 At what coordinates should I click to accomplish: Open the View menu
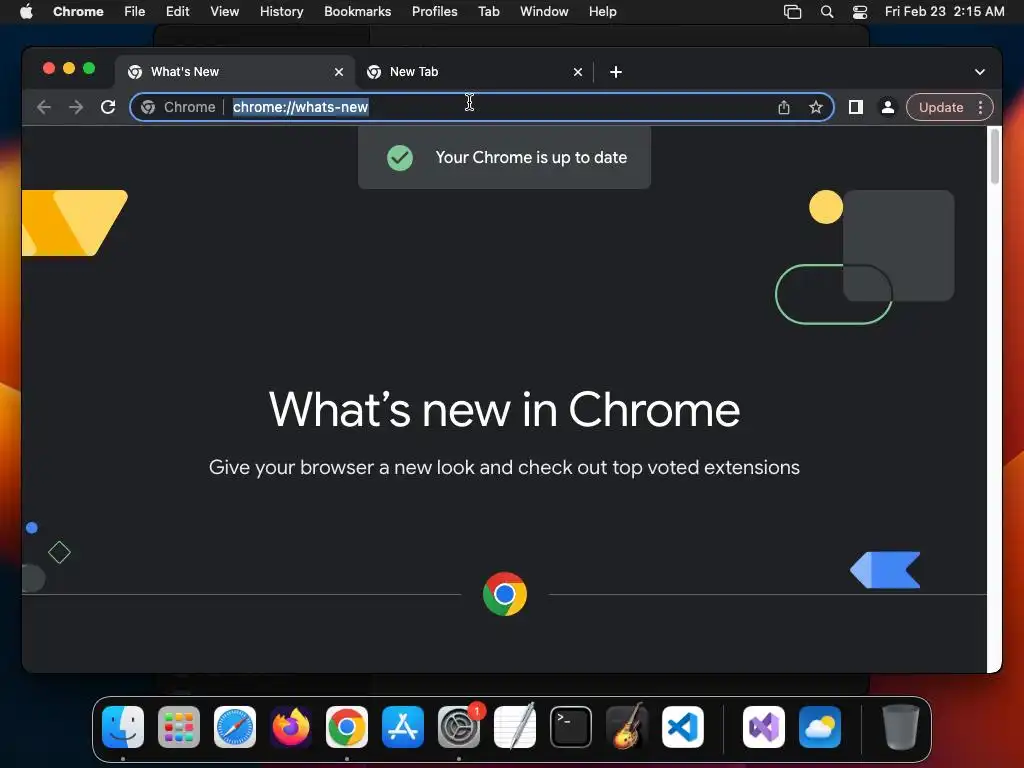(x=224, y=12)
